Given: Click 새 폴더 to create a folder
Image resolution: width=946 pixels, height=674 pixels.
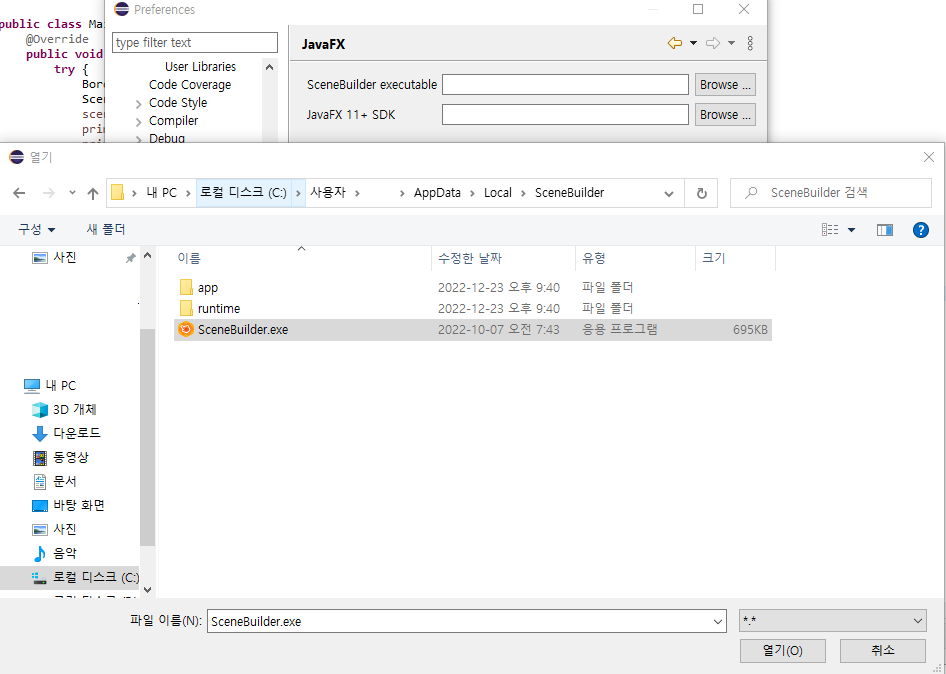Looking at the screenshot, I should tap(106, 229).
